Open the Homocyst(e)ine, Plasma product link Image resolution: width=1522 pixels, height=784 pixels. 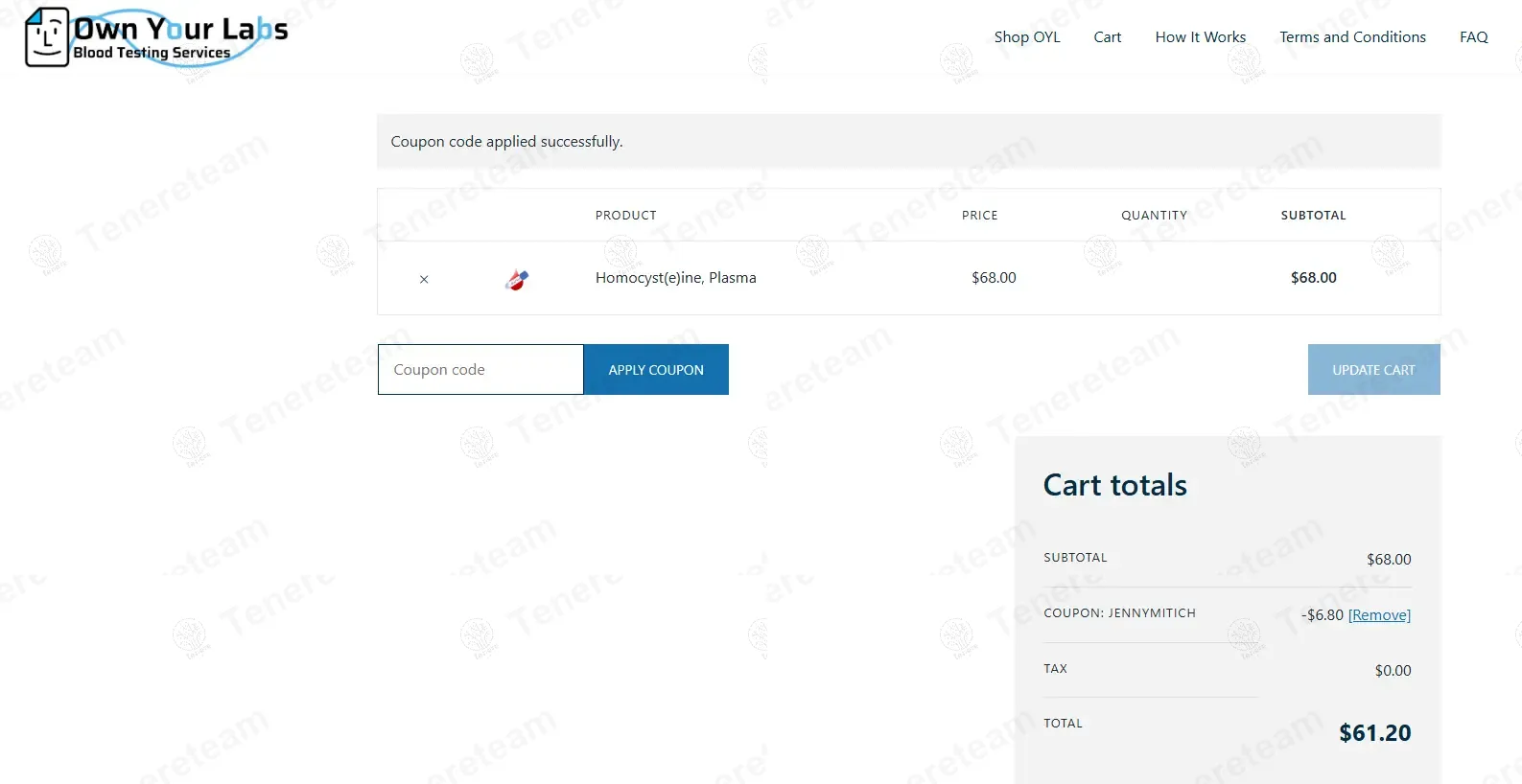(x=675, y=278)
